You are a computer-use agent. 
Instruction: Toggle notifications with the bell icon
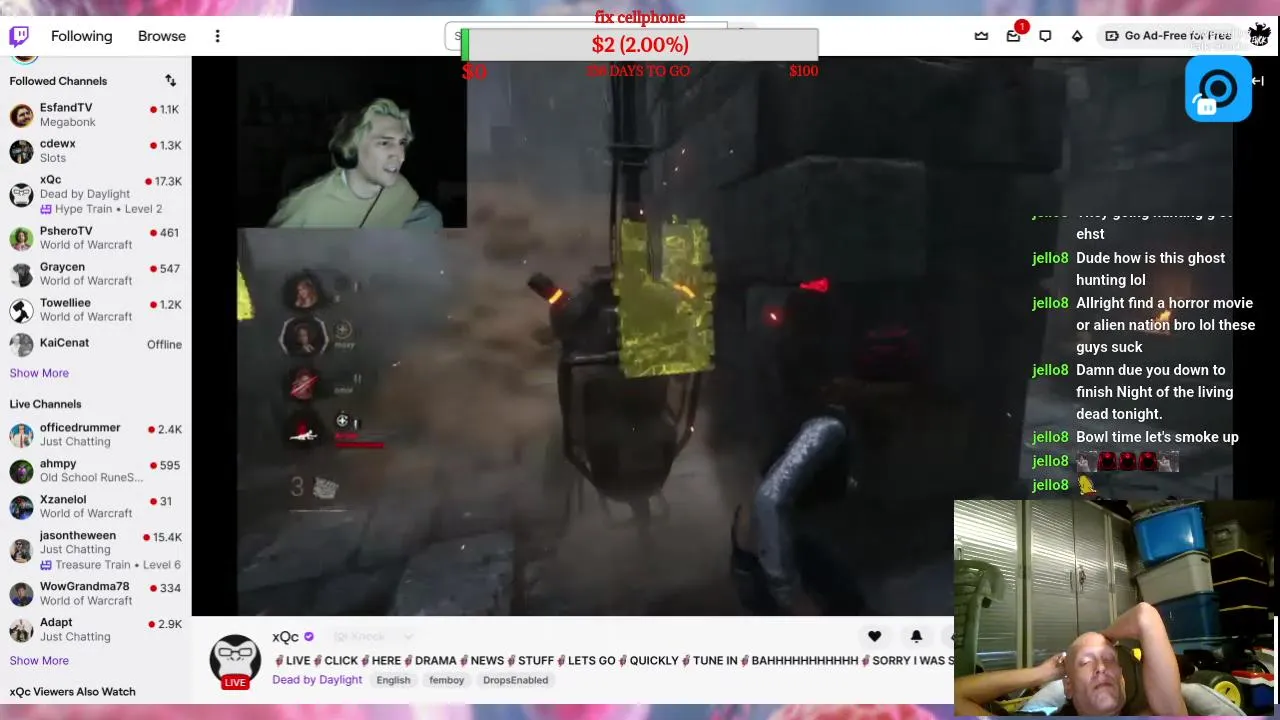[916, 636]
